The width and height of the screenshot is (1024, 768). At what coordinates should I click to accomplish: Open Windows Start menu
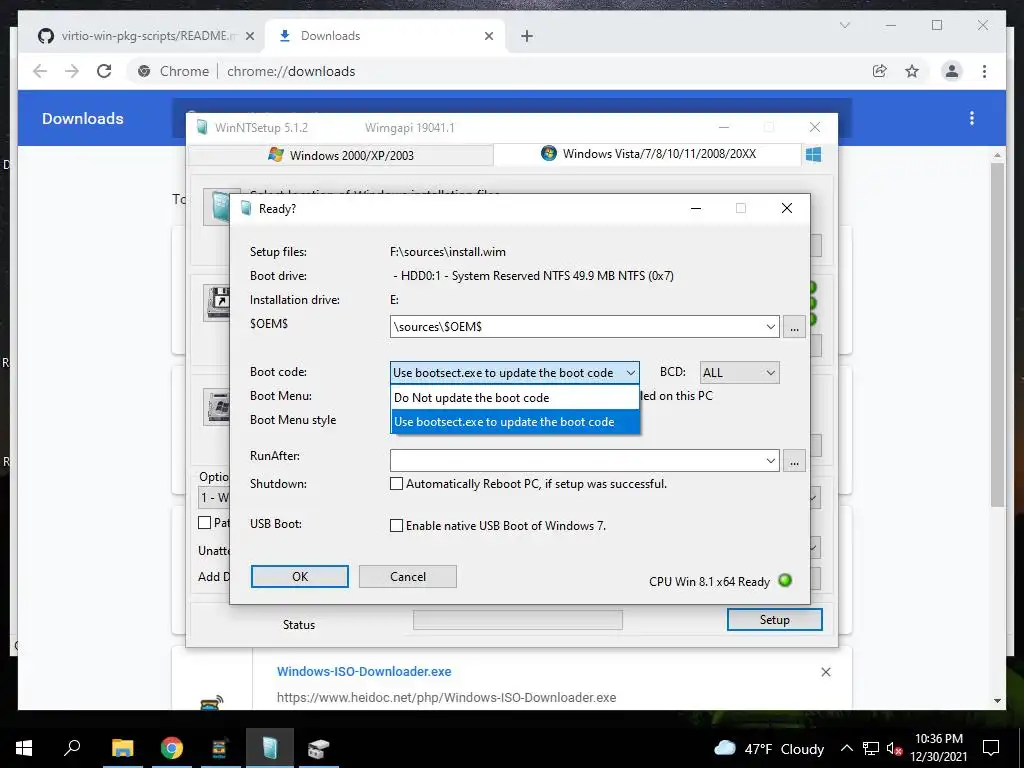click(24, 748)
